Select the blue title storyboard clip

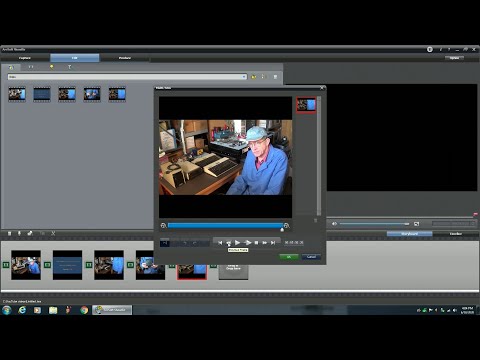pyautogui.click(x=67, y=265)
